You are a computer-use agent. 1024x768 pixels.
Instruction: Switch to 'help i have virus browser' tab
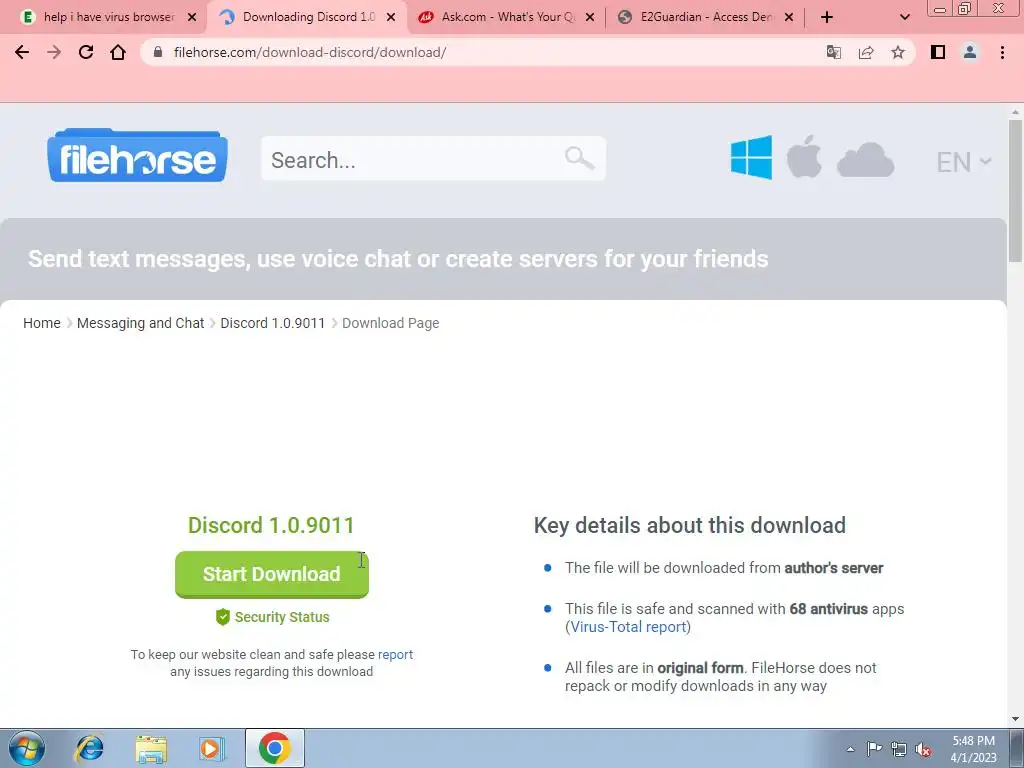[108, 17]
